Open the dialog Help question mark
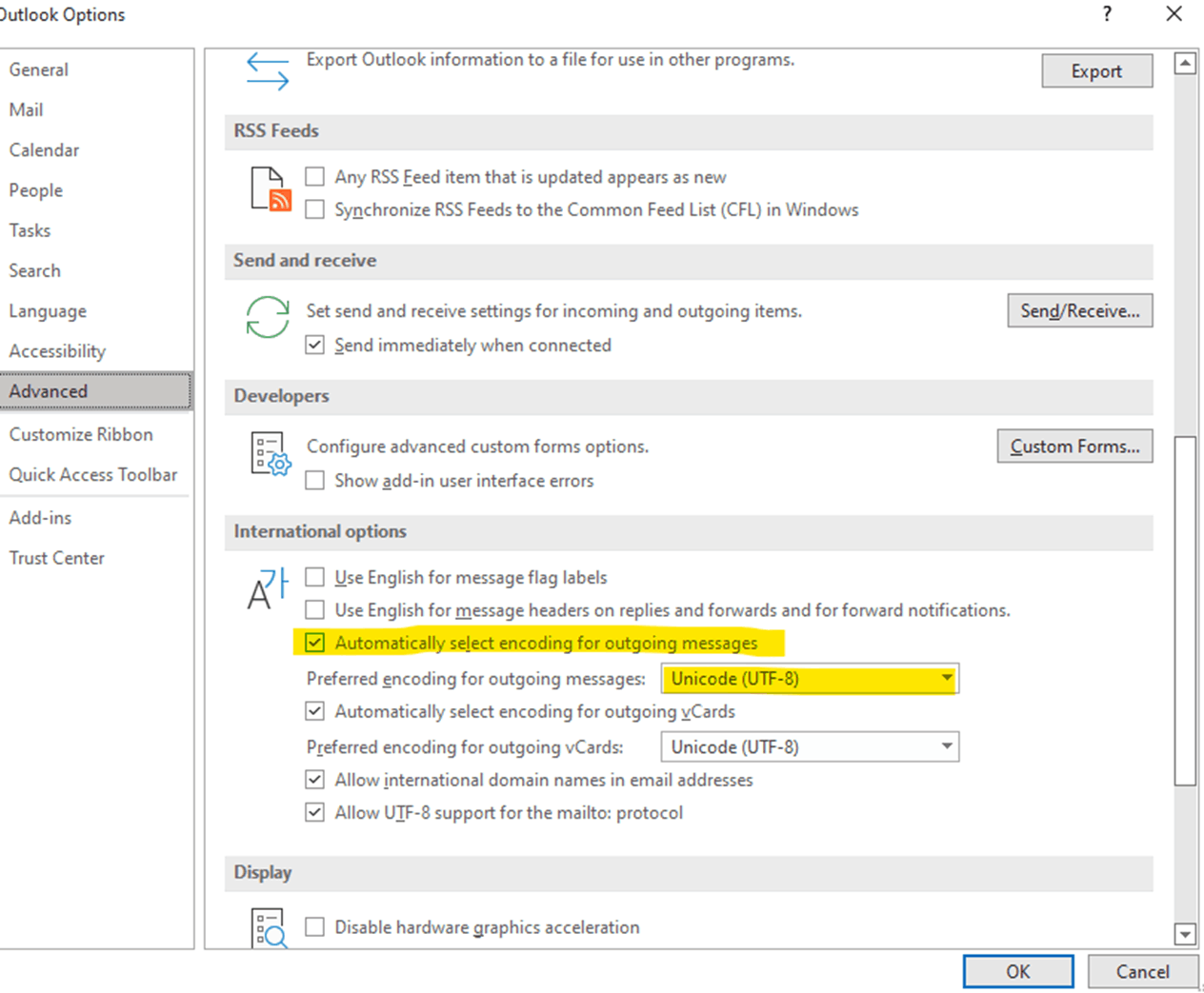1204x993 pixels. tap(1107, 13)
